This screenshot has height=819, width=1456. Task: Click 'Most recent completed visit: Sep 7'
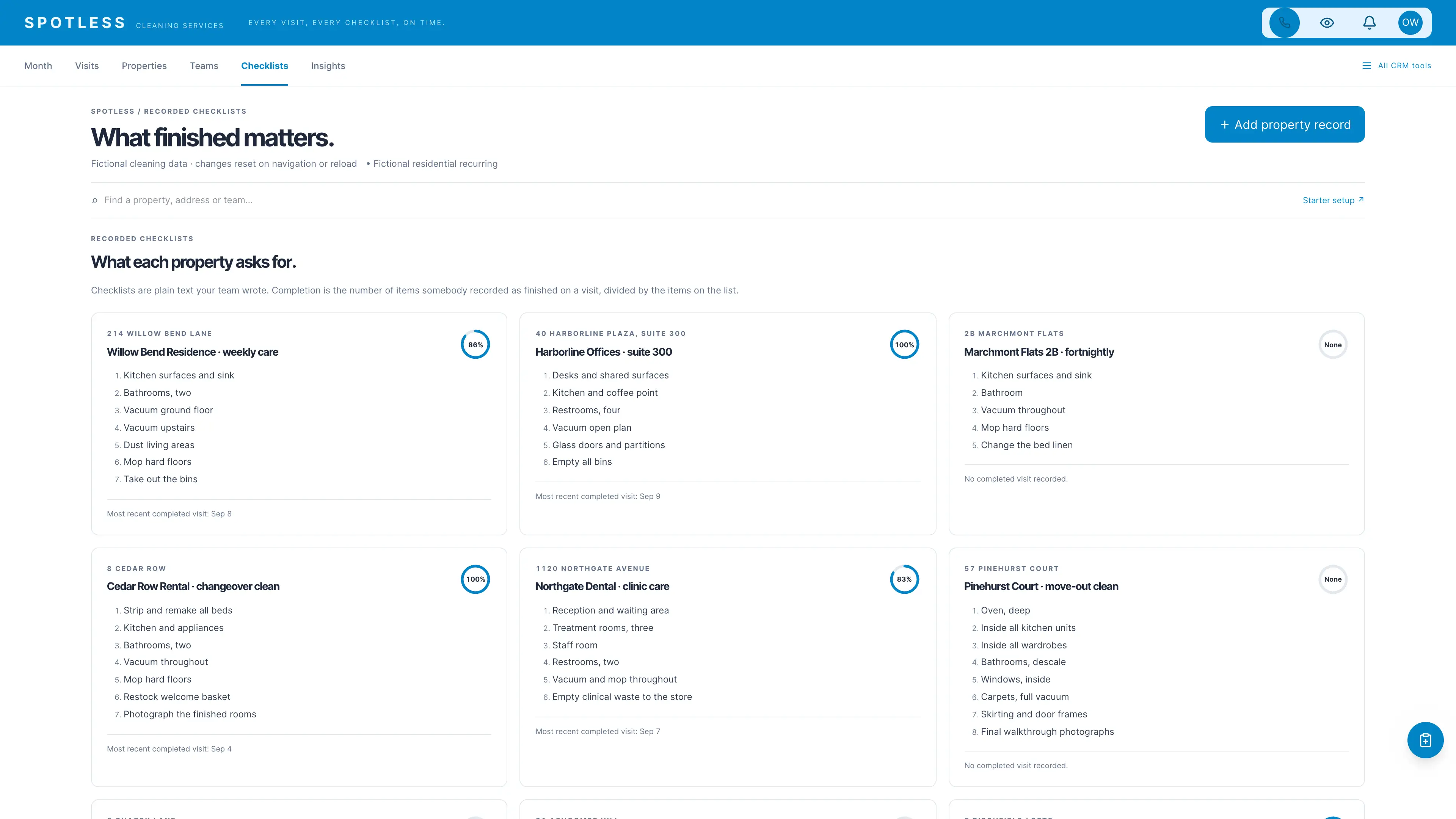(598, 731)
